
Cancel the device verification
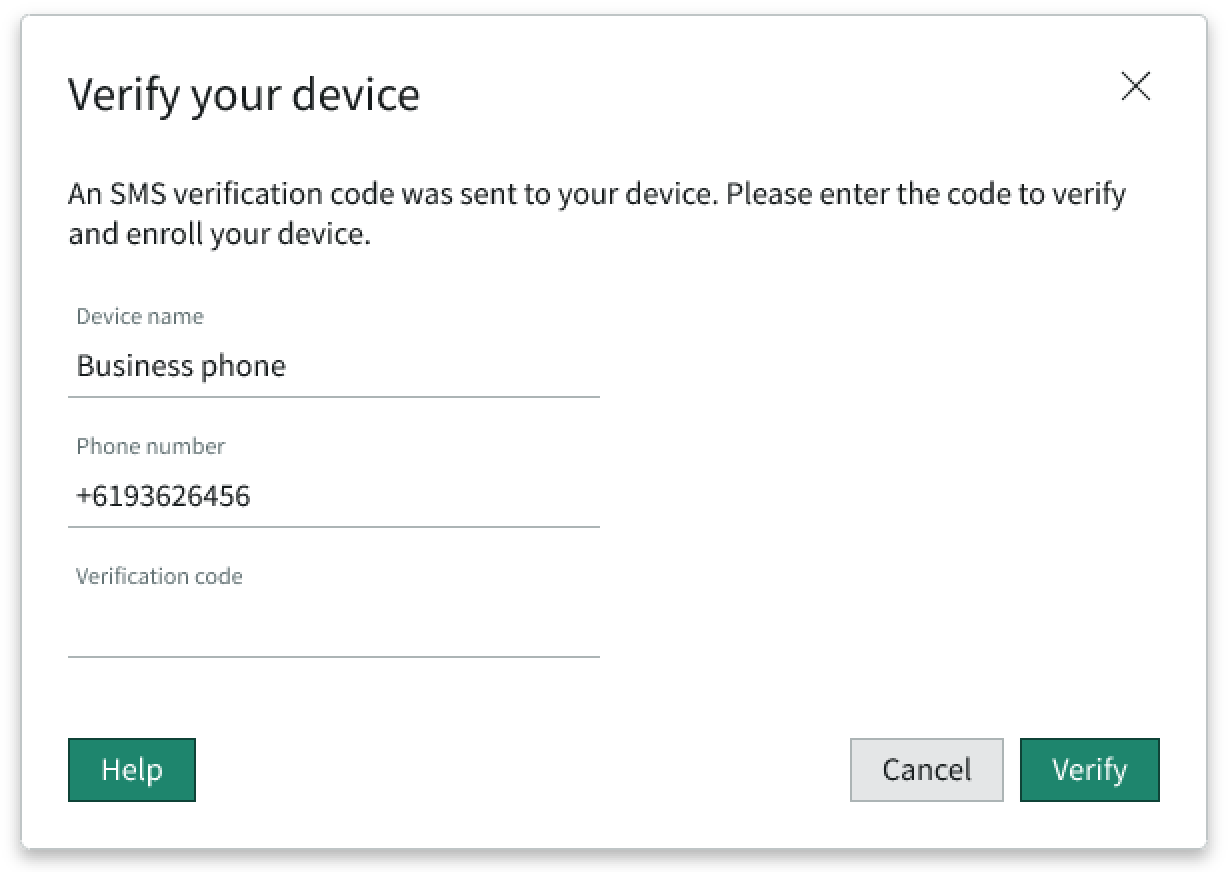926,770
